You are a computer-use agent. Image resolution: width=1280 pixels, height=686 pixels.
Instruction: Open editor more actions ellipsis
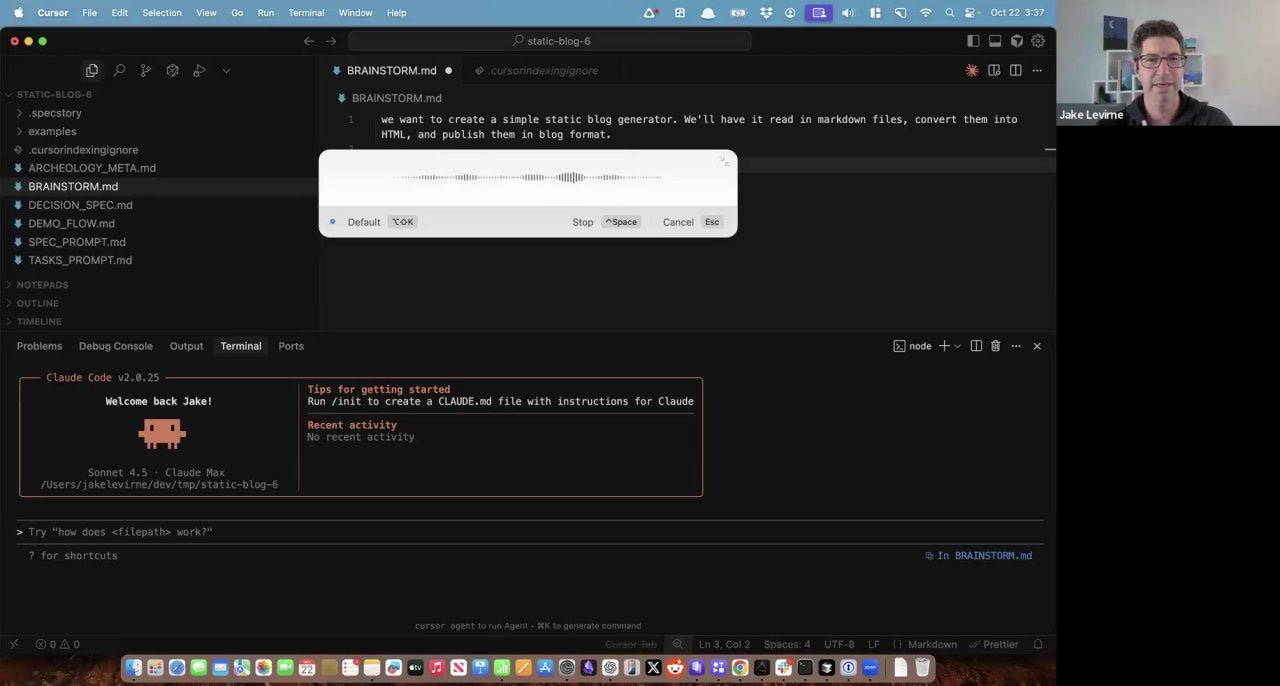coord(1037,70)
